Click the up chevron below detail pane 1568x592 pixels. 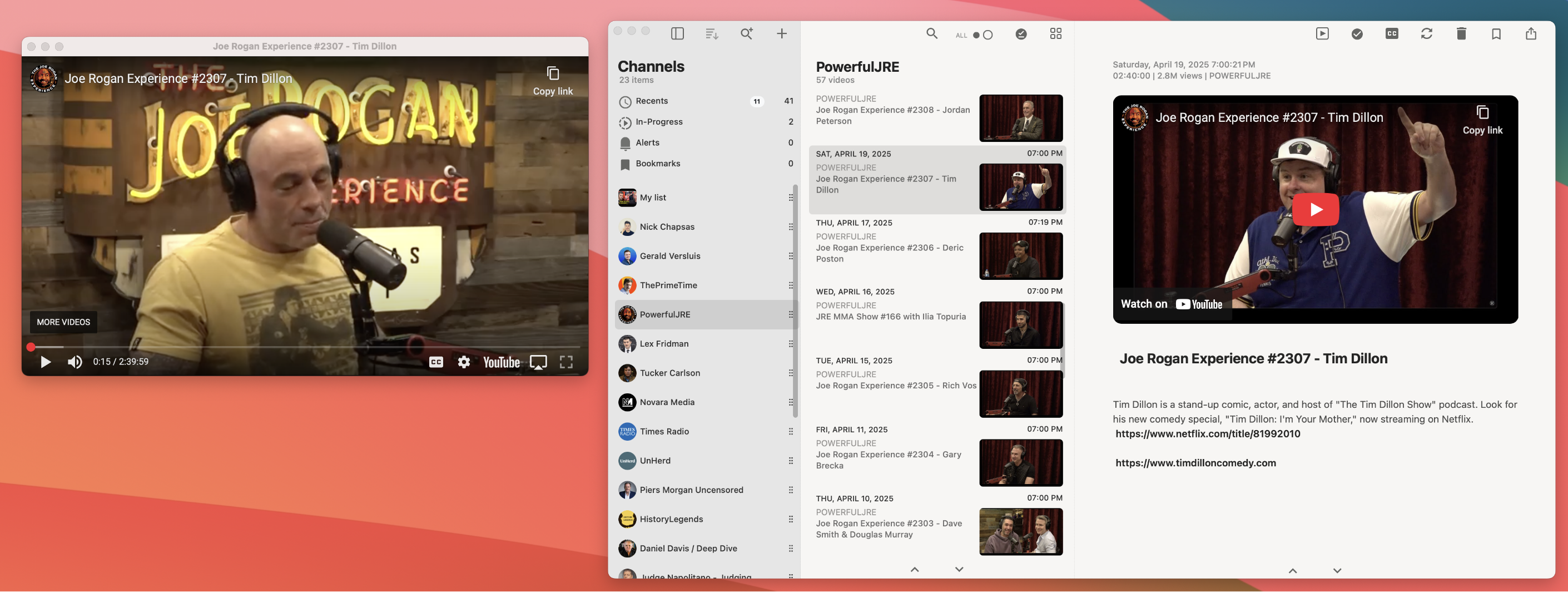click(1292, 571)
